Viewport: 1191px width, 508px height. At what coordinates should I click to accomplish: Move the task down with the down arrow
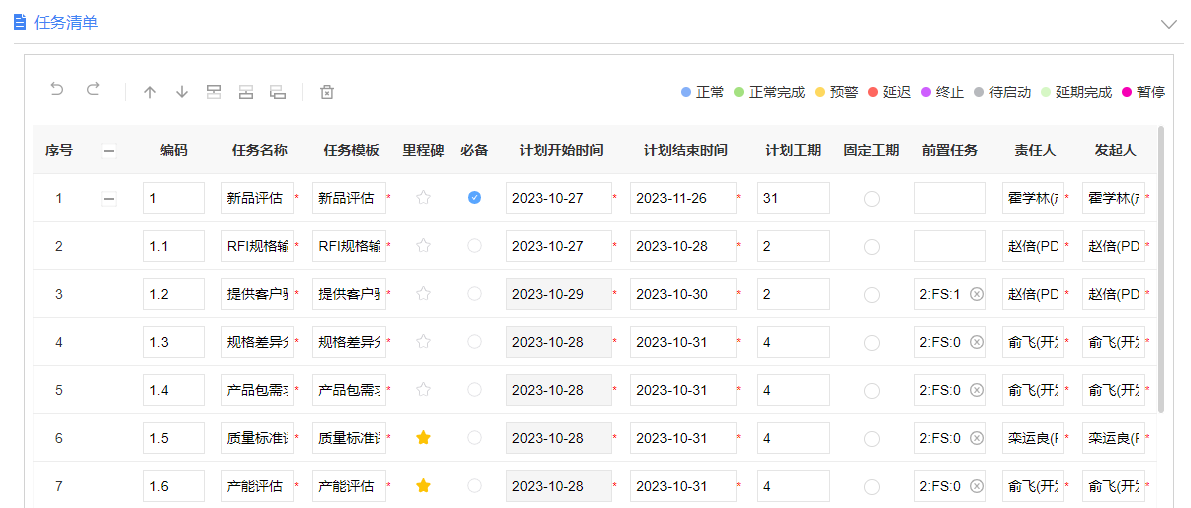(x=182, y=92)
